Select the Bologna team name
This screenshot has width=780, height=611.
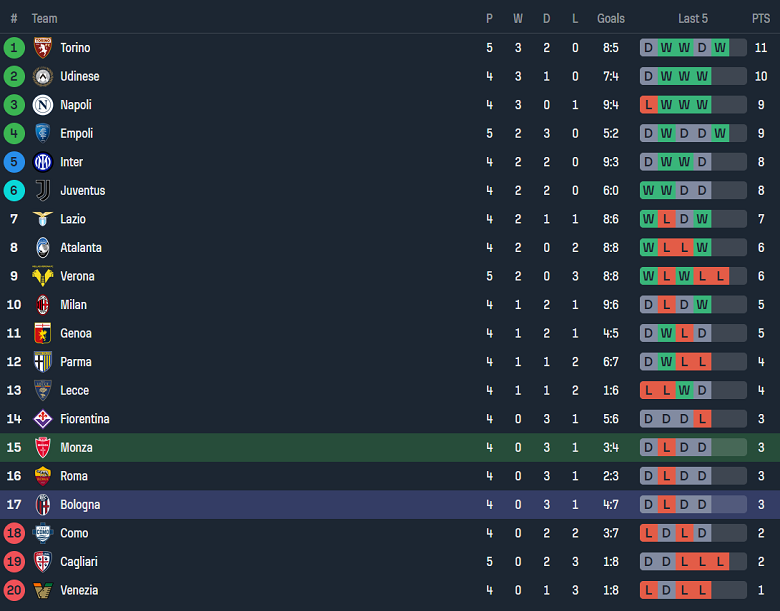pos(80,505)
